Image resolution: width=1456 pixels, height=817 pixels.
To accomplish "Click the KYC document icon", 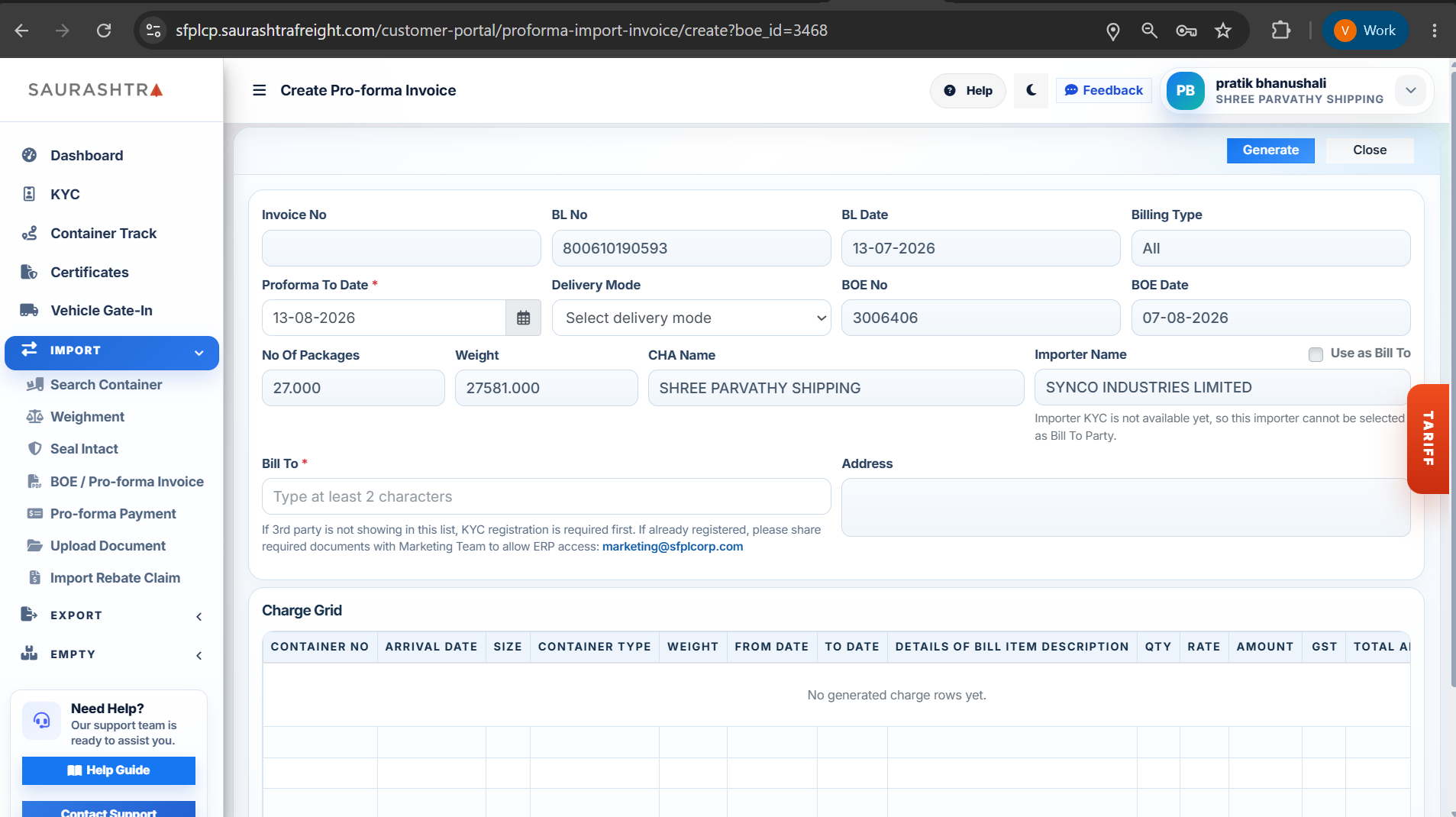I will [29, 194].
